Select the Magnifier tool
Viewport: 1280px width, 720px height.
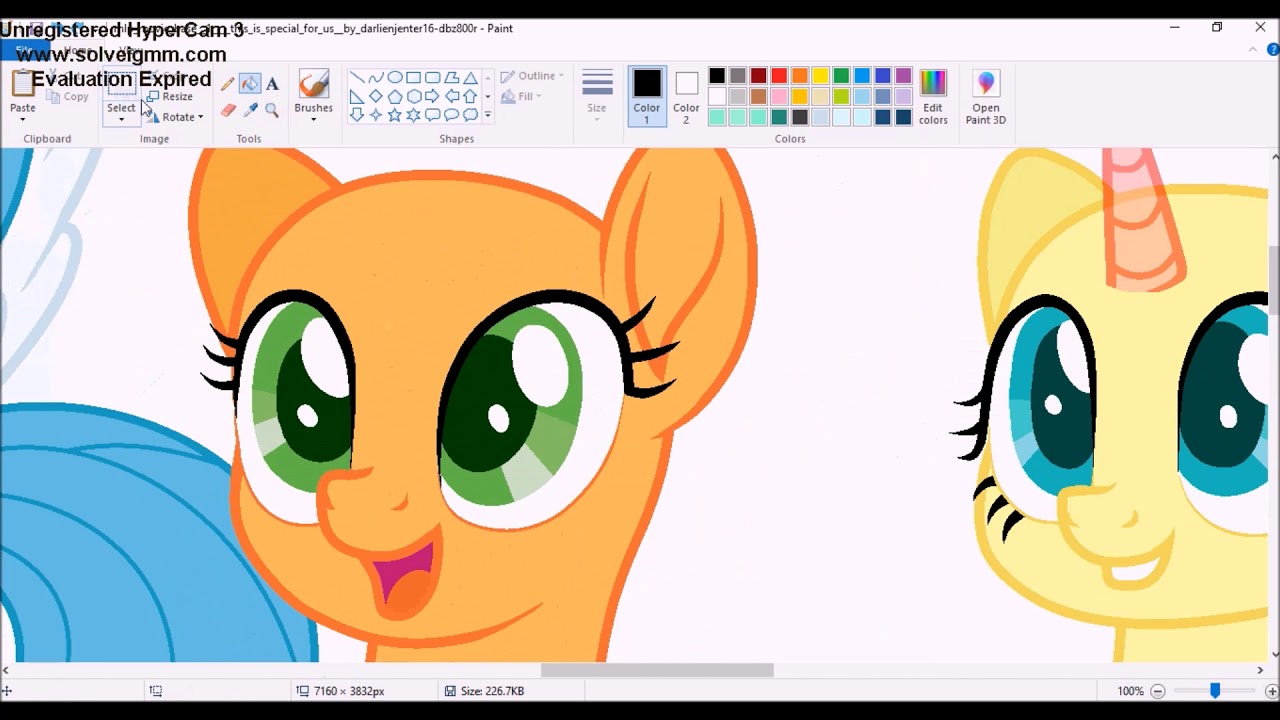(272, 110)
